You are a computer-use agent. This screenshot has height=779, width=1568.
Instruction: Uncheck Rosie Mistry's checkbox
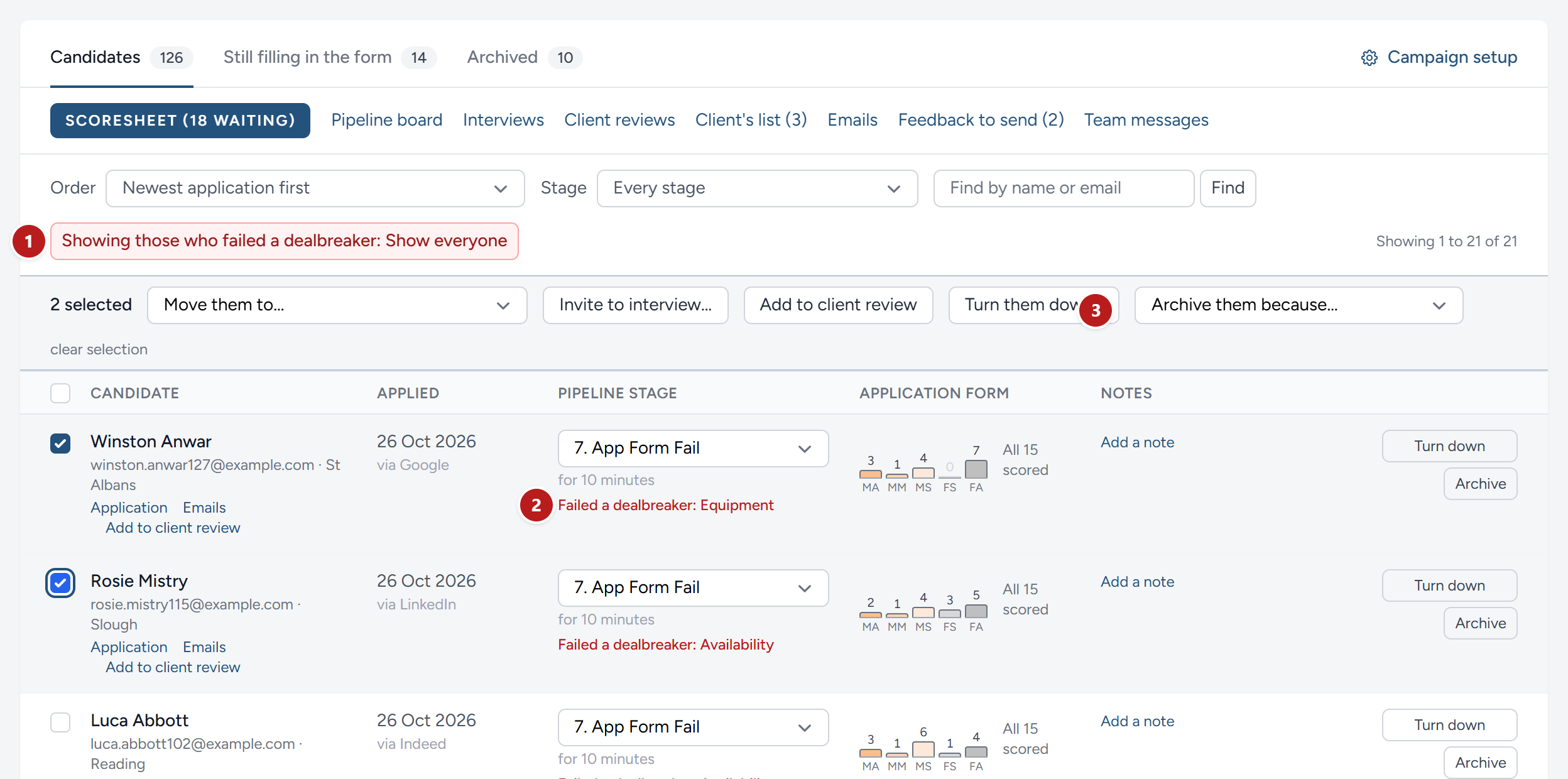60,582
